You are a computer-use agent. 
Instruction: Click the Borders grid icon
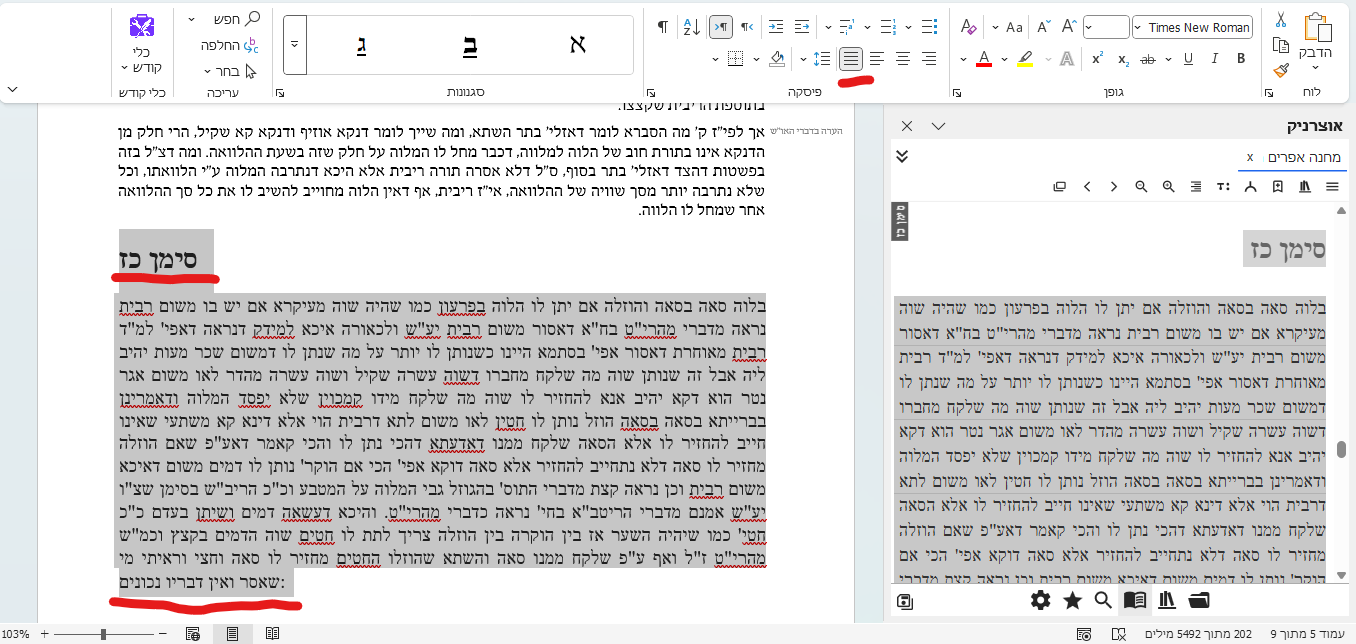click(x=735, y=59)
